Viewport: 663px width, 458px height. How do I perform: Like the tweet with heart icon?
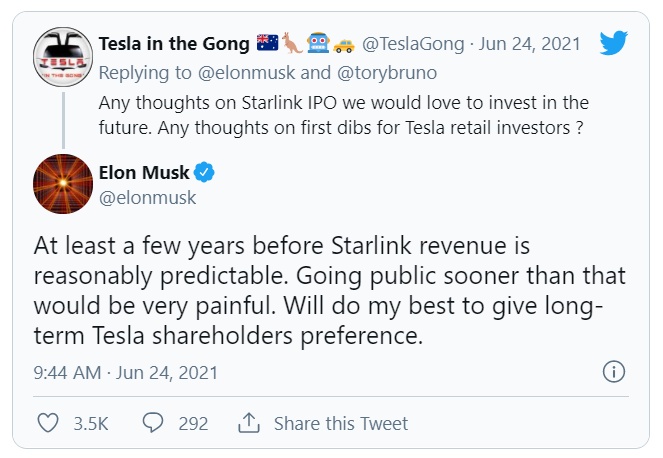point(48,424)
